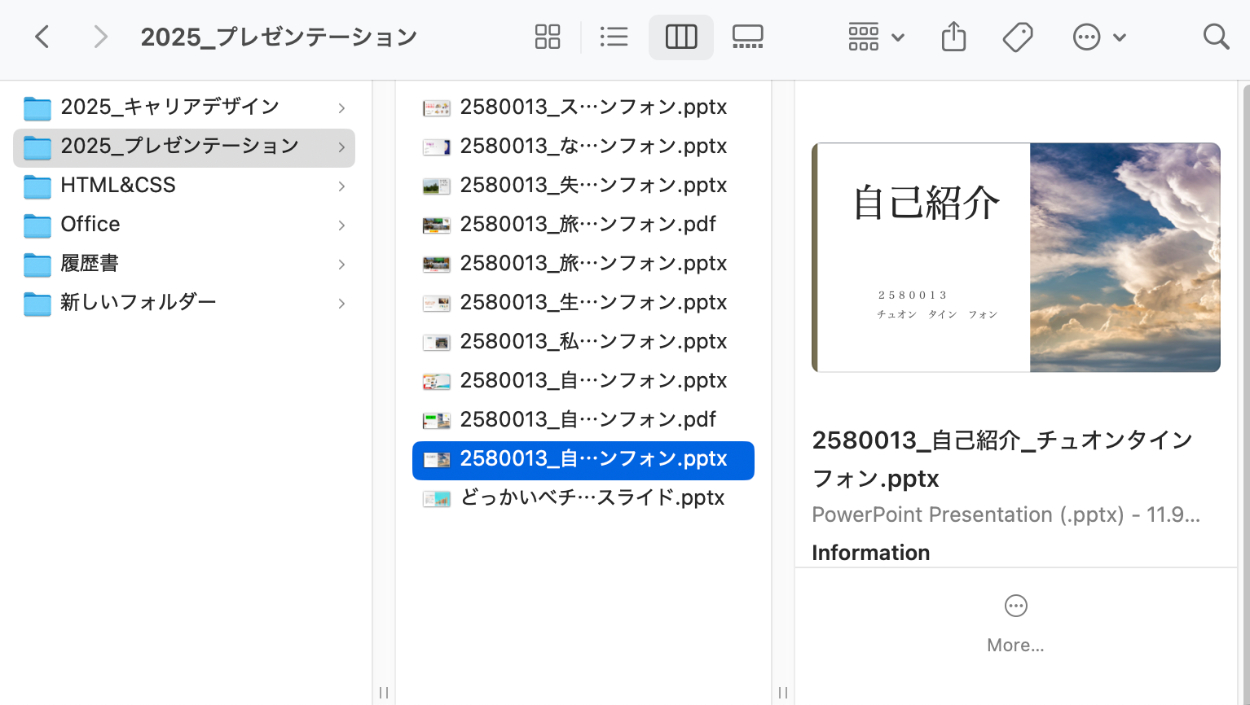Expand the 新しいフォルダー chevron
Screen dimensions: 1250x705
pos(341,303)
